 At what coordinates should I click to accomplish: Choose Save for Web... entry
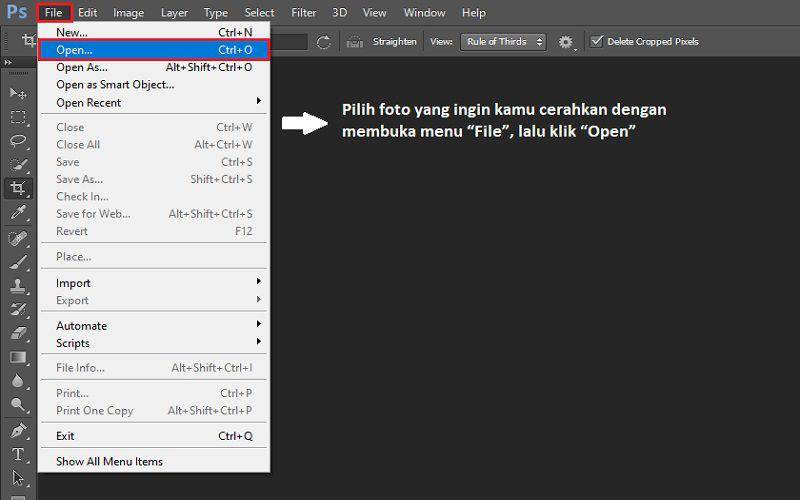point(153,214)
